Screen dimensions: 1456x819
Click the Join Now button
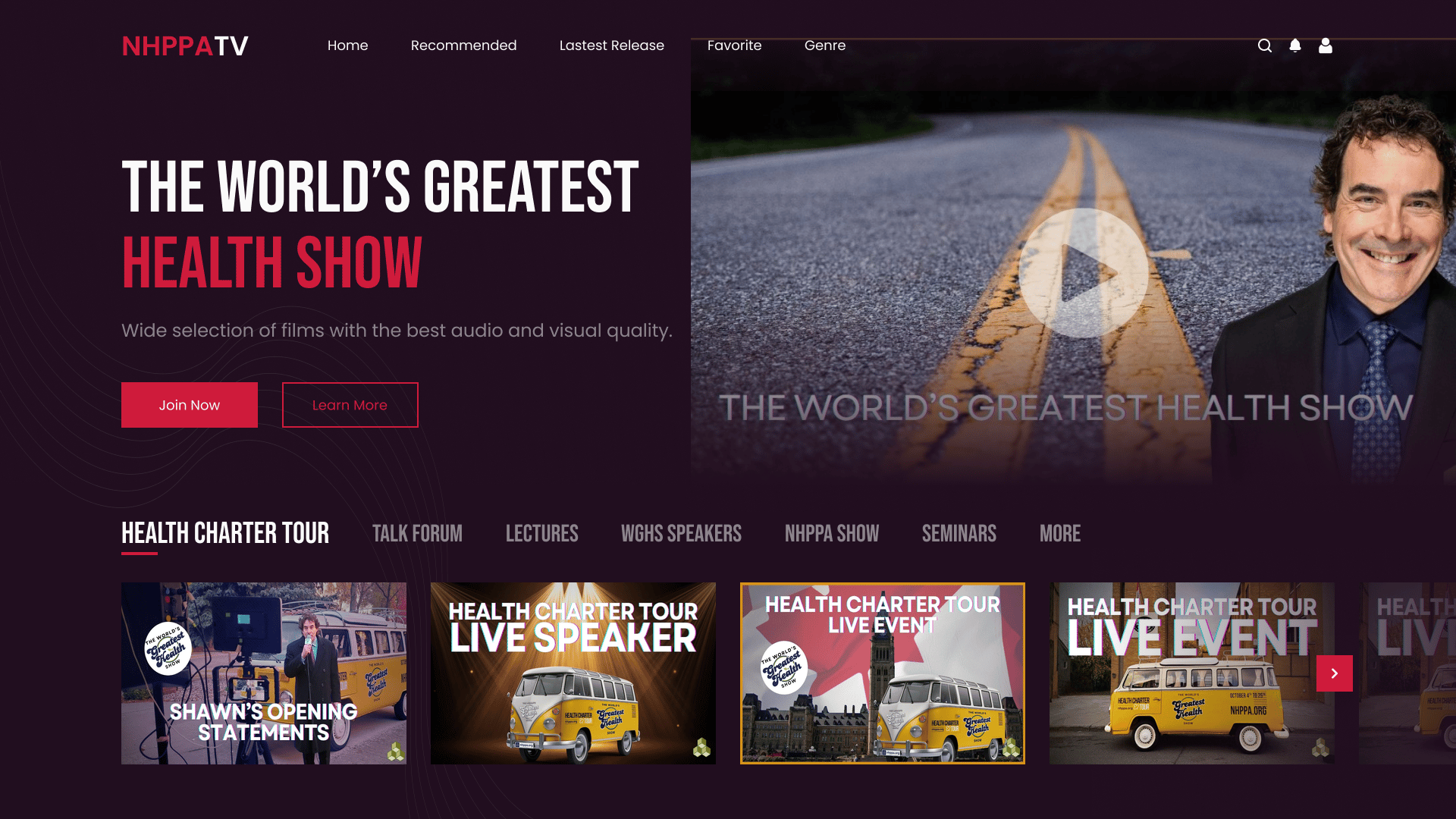click(x=190, y=405)
